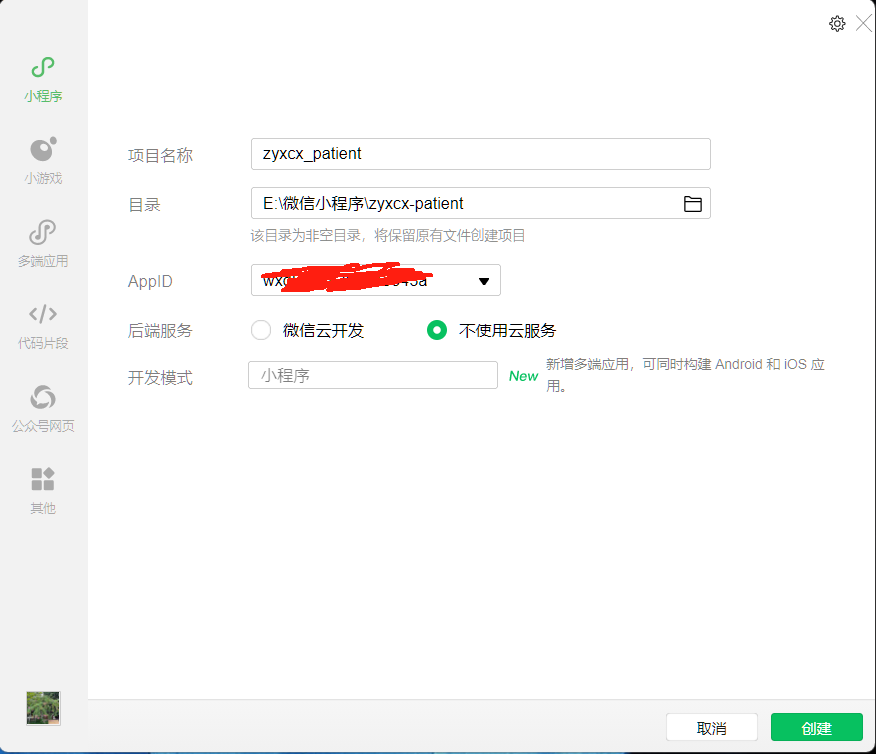
Task: Open the 小游戏 mini game category
Action: [x=43, y=149]
